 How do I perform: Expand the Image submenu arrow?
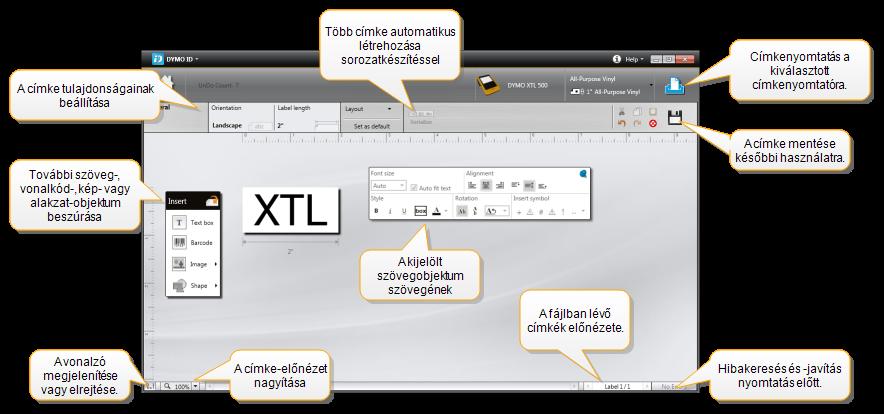(x=216, y=264)
